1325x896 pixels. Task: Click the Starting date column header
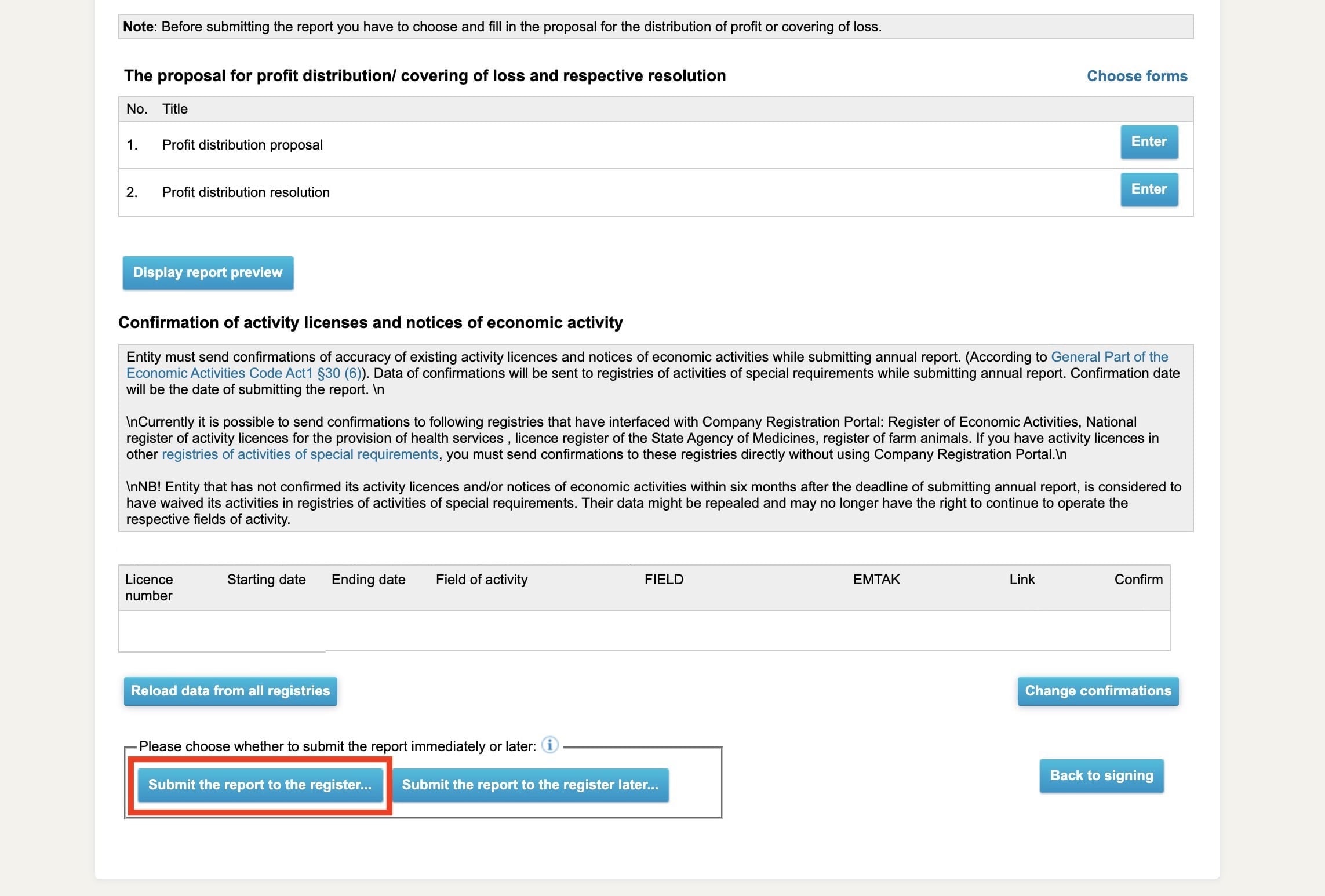tap(266, 580)
